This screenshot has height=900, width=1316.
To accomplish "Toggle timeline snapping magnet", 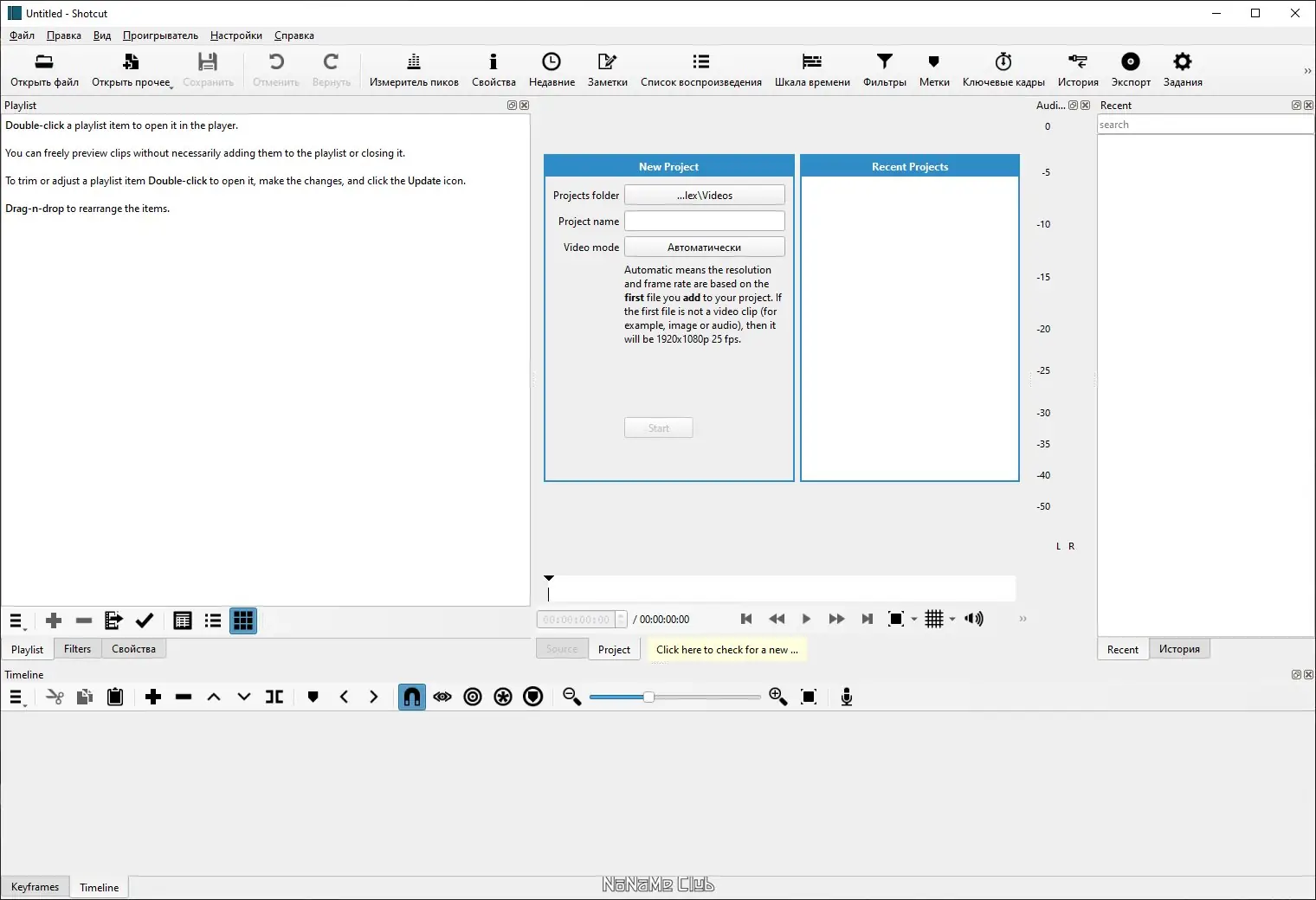I will [412, 697].
